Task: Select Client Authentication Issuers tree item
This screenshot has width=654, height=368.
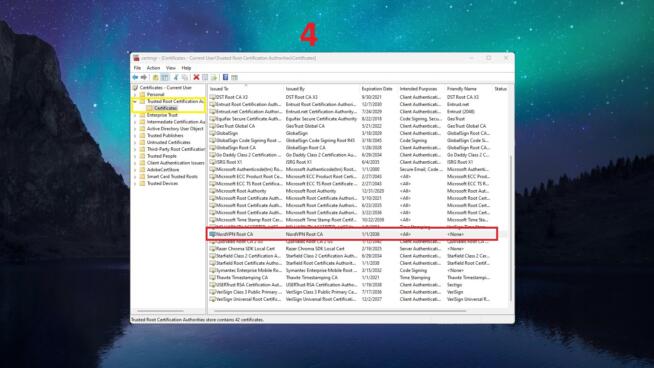Action: [176, 163]
